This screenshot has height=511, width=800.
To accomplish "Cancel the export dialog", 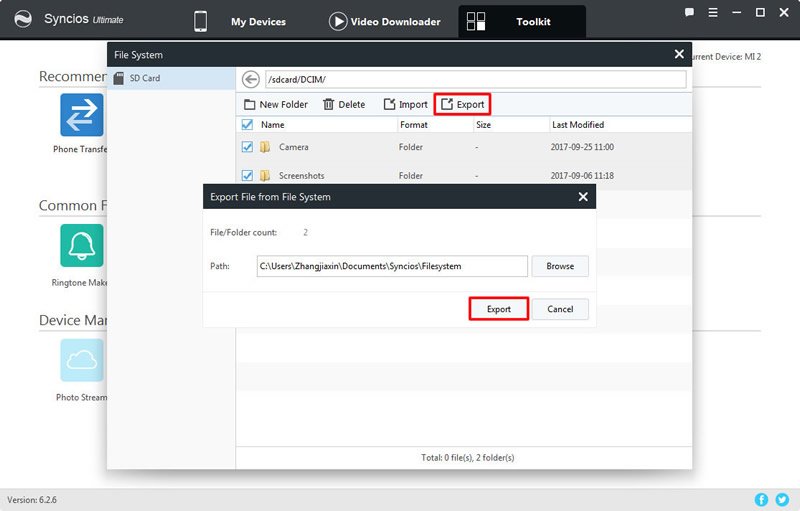I will pos(560,309).
